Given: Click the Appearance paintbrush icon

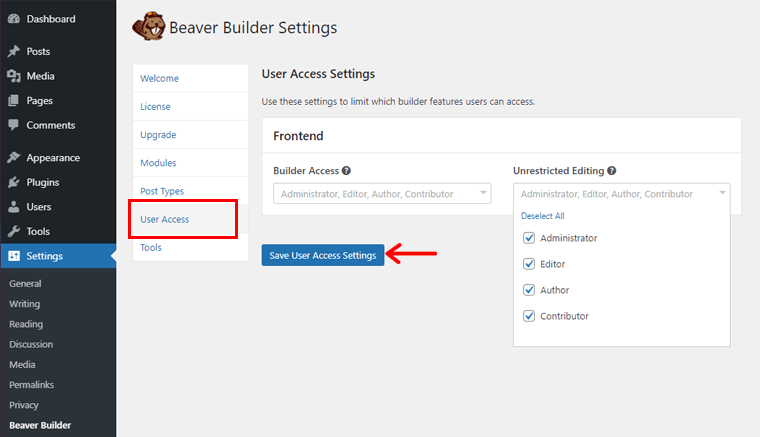Looking at the screenshot, I should [13, 158].
